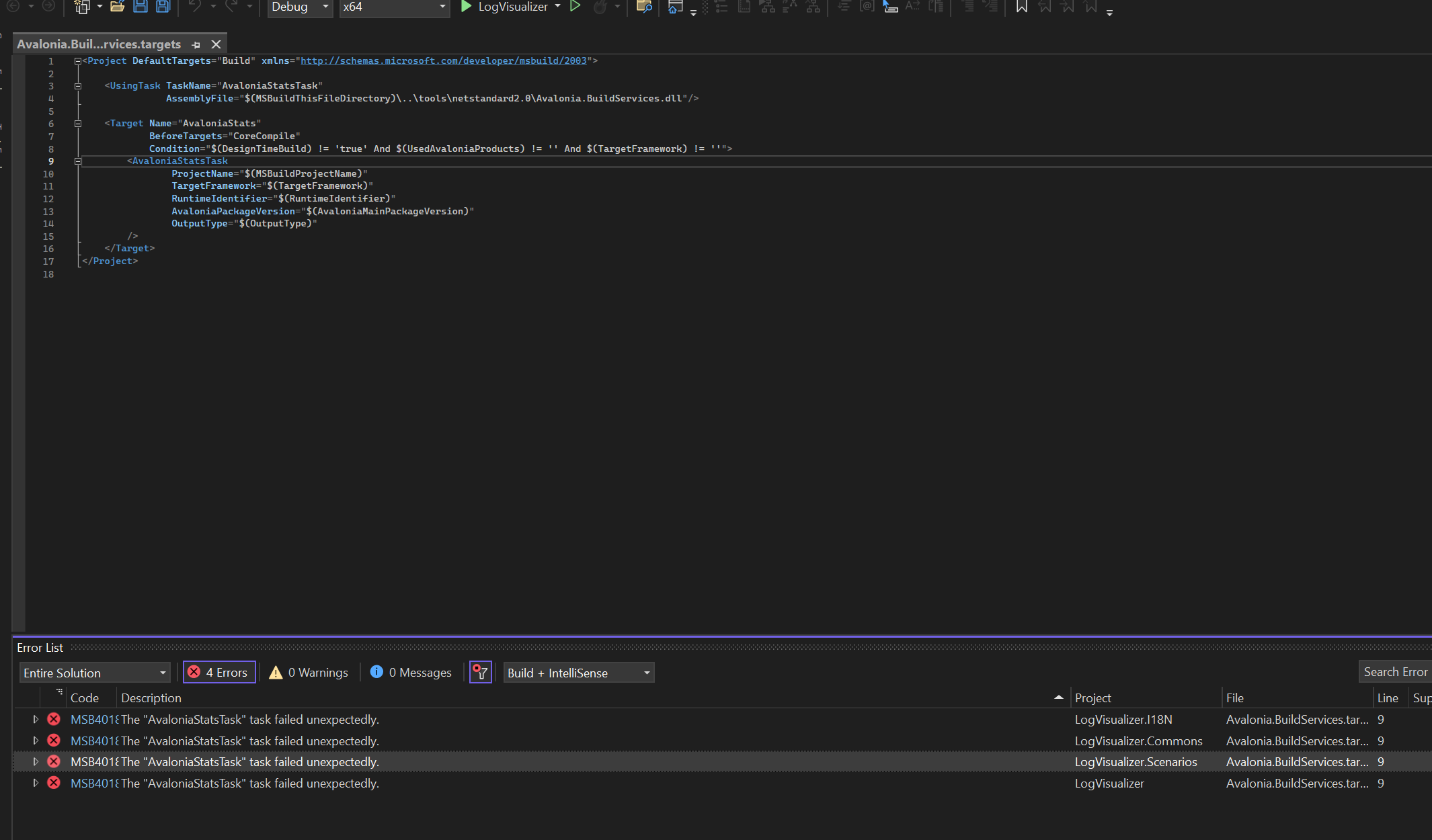Sort errors by clicking the Description column header
The width and height of the screenshot is (1432, 840).
point(151,698)
